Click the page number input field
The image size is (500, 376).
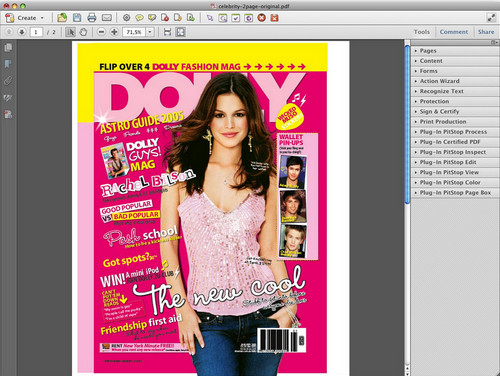pos(36,32)
